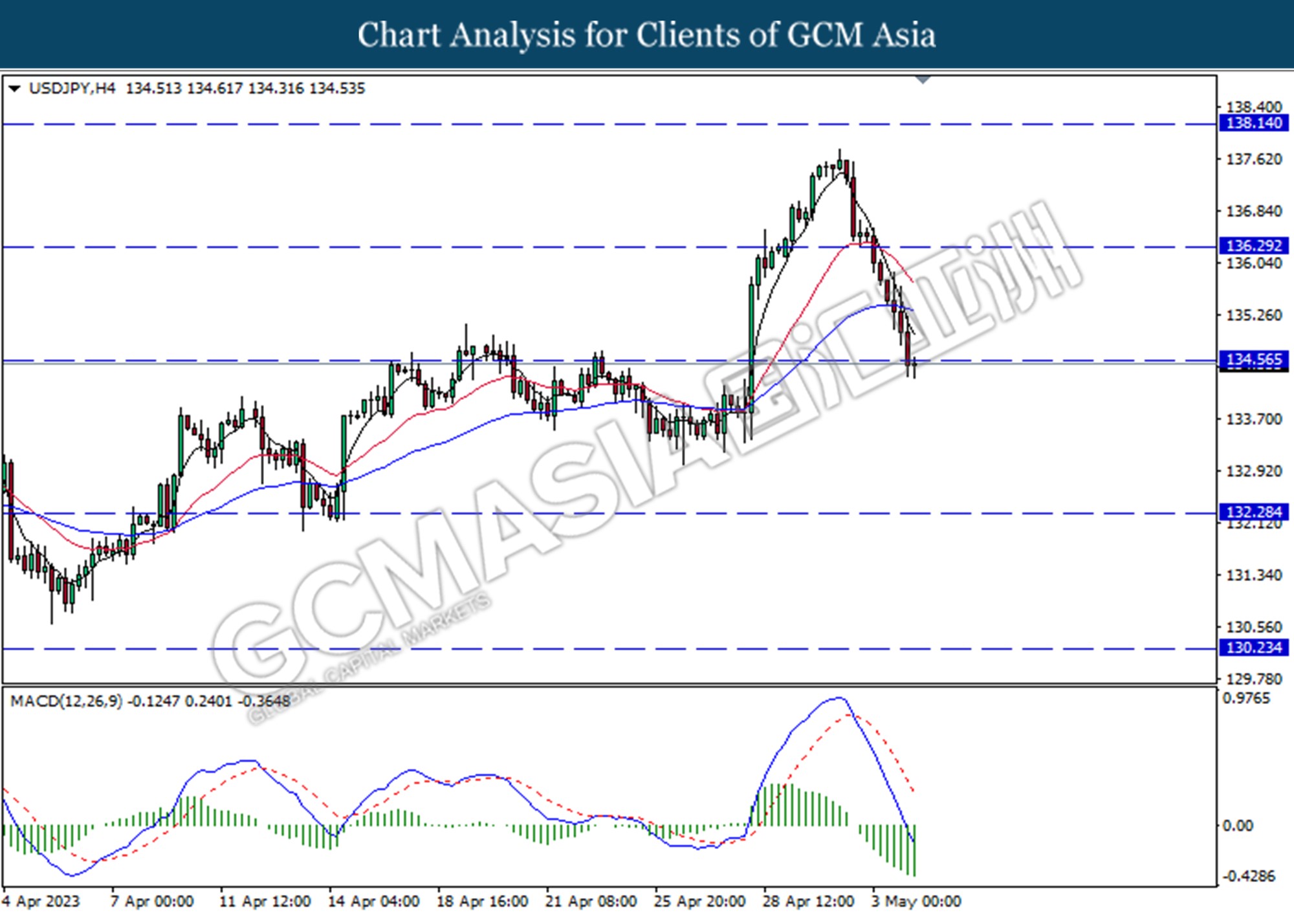The width and height of the screenshot is (1294, 924).
Task: Open the chart menu triangle beside USDJPY,H4
Action: pos(14,89)
